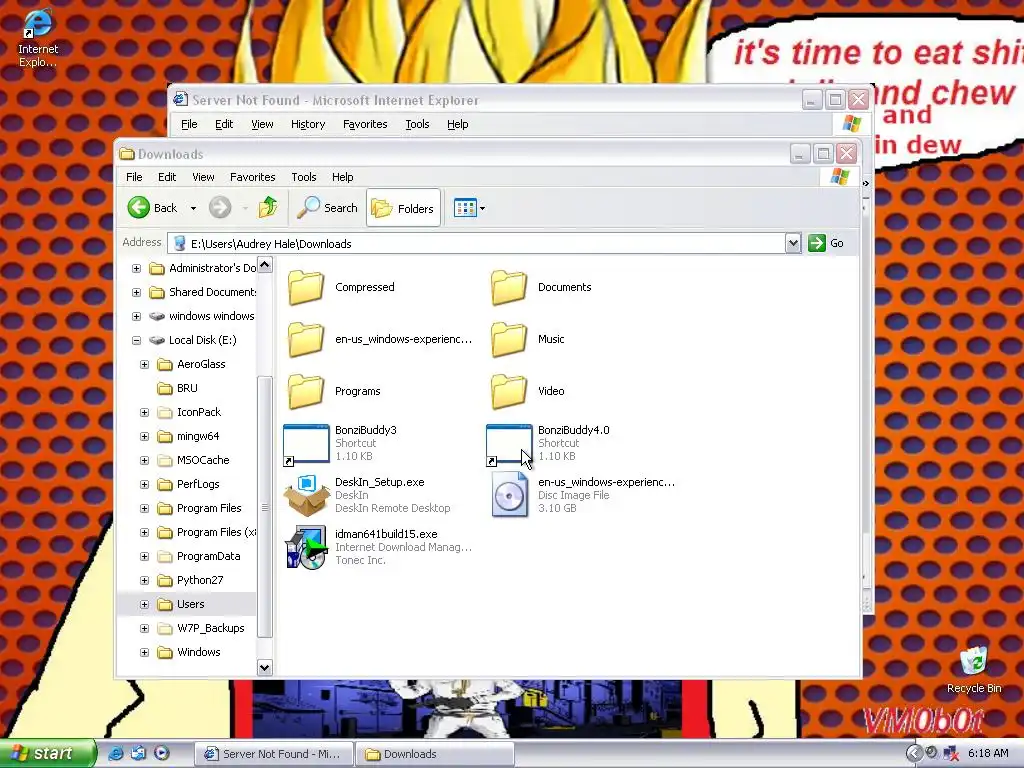Select the en-us_windows-experienc disc image file
Screen dimensions: 1024x768
(509, 494)
